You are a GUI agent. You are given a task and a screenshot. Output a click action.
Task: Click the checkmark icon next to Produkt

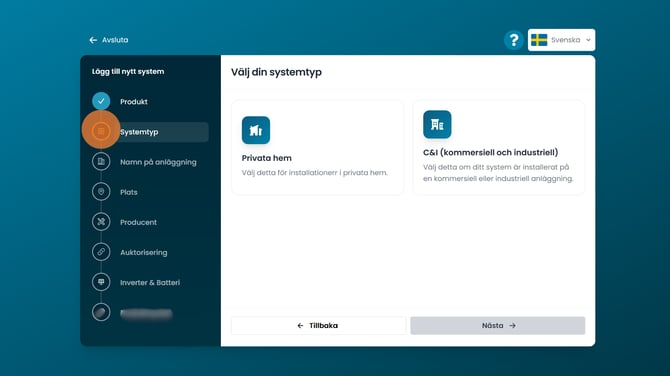101,101
